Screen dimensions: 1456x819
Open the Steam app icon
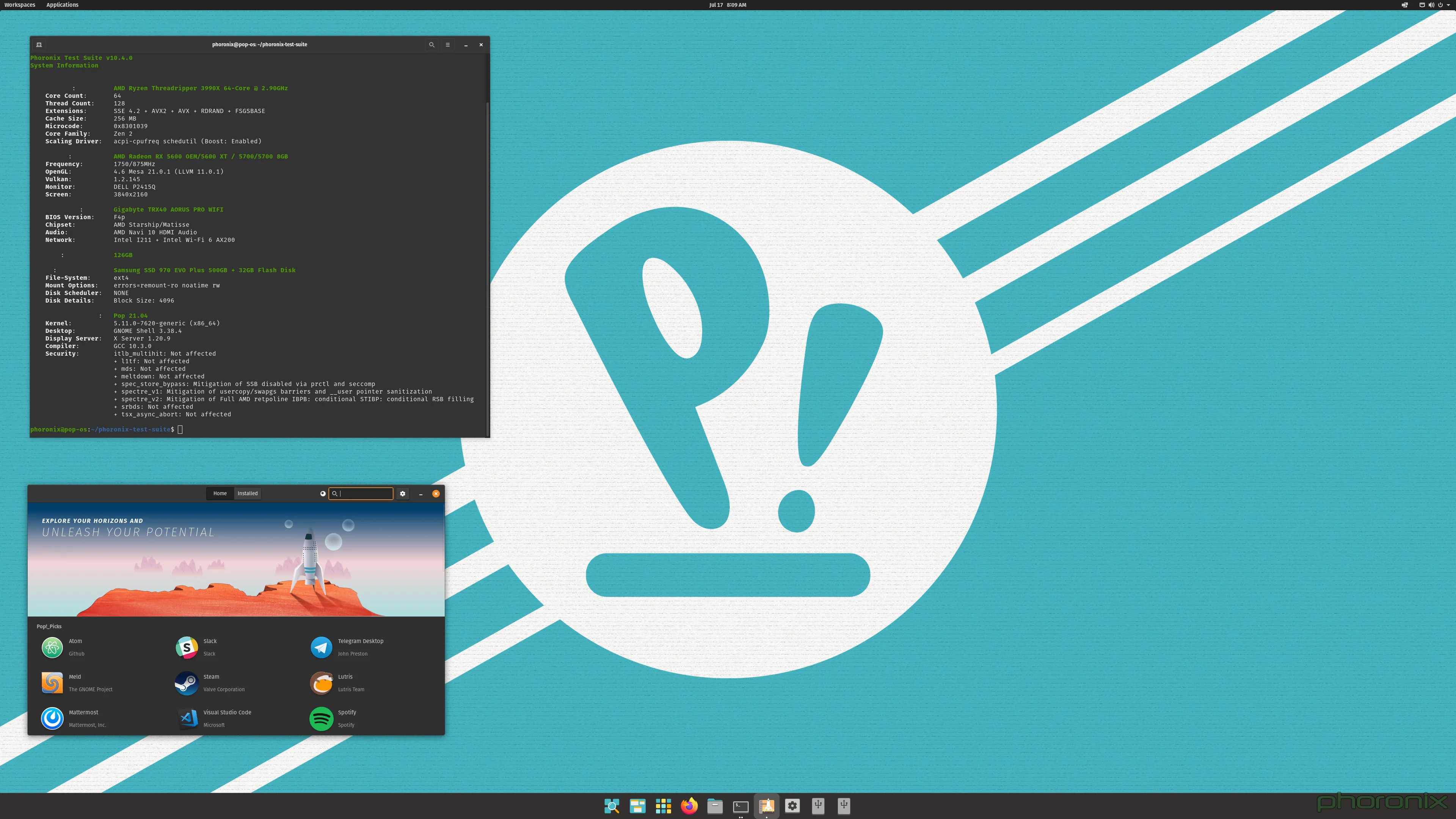[x=187, y=683]
